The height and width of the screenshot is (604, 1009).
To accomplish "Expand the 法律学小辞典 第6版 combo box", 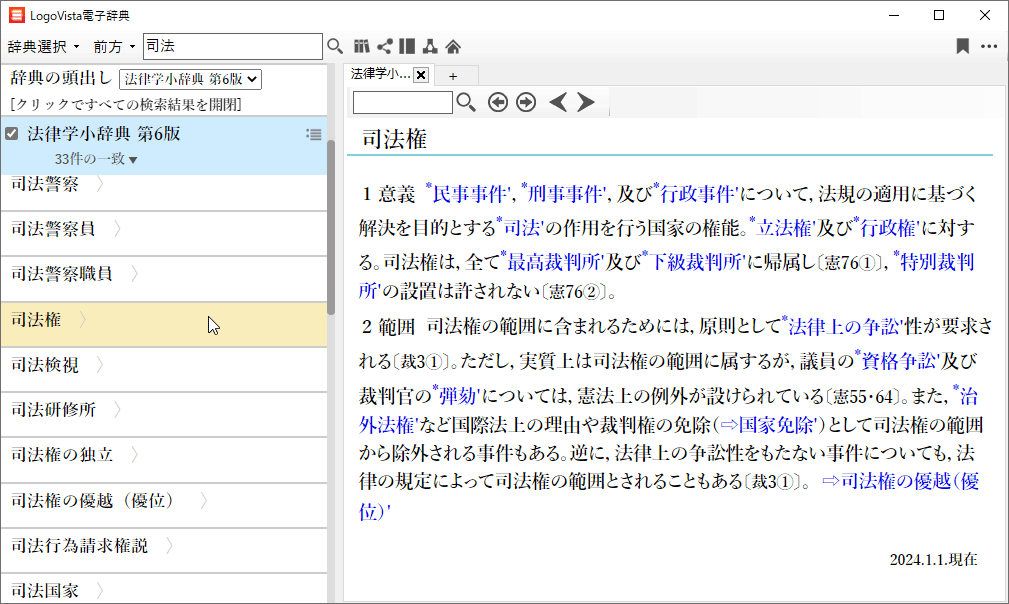I will tap(190, 78).
